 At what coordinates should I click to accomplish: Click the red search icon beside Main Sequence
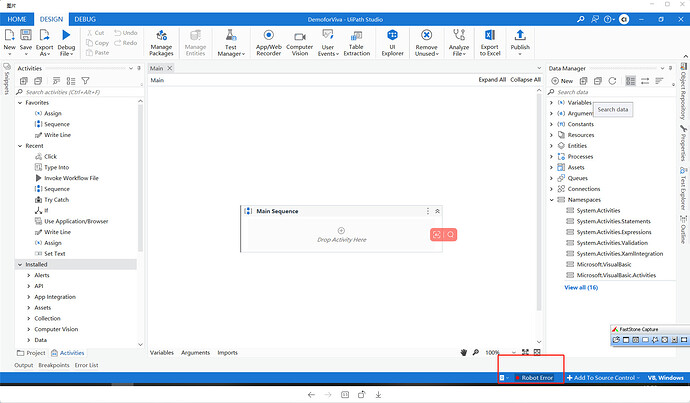click(x=451, y=234)
